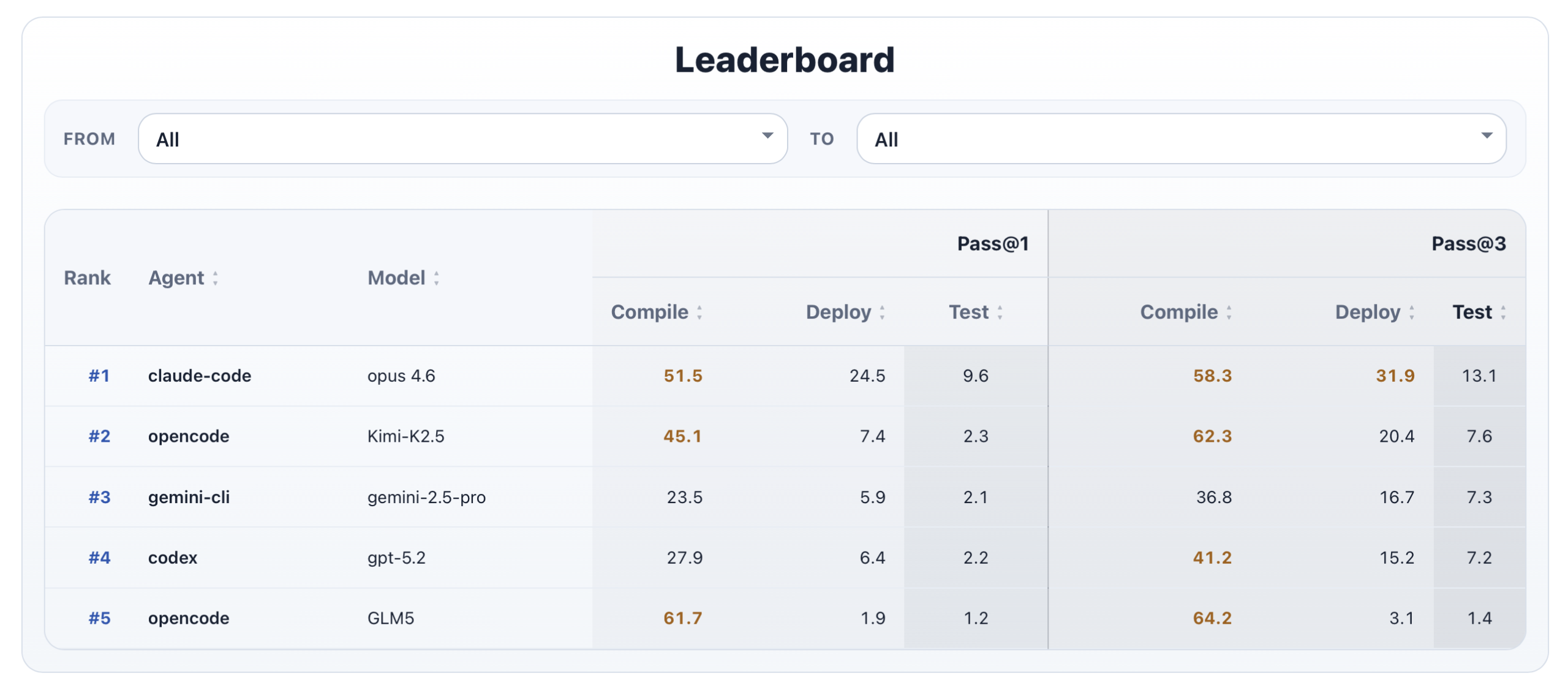Click the FROM dropdown caret arrow
Viewport: 1568px width, 690px height.
(767, 135)
